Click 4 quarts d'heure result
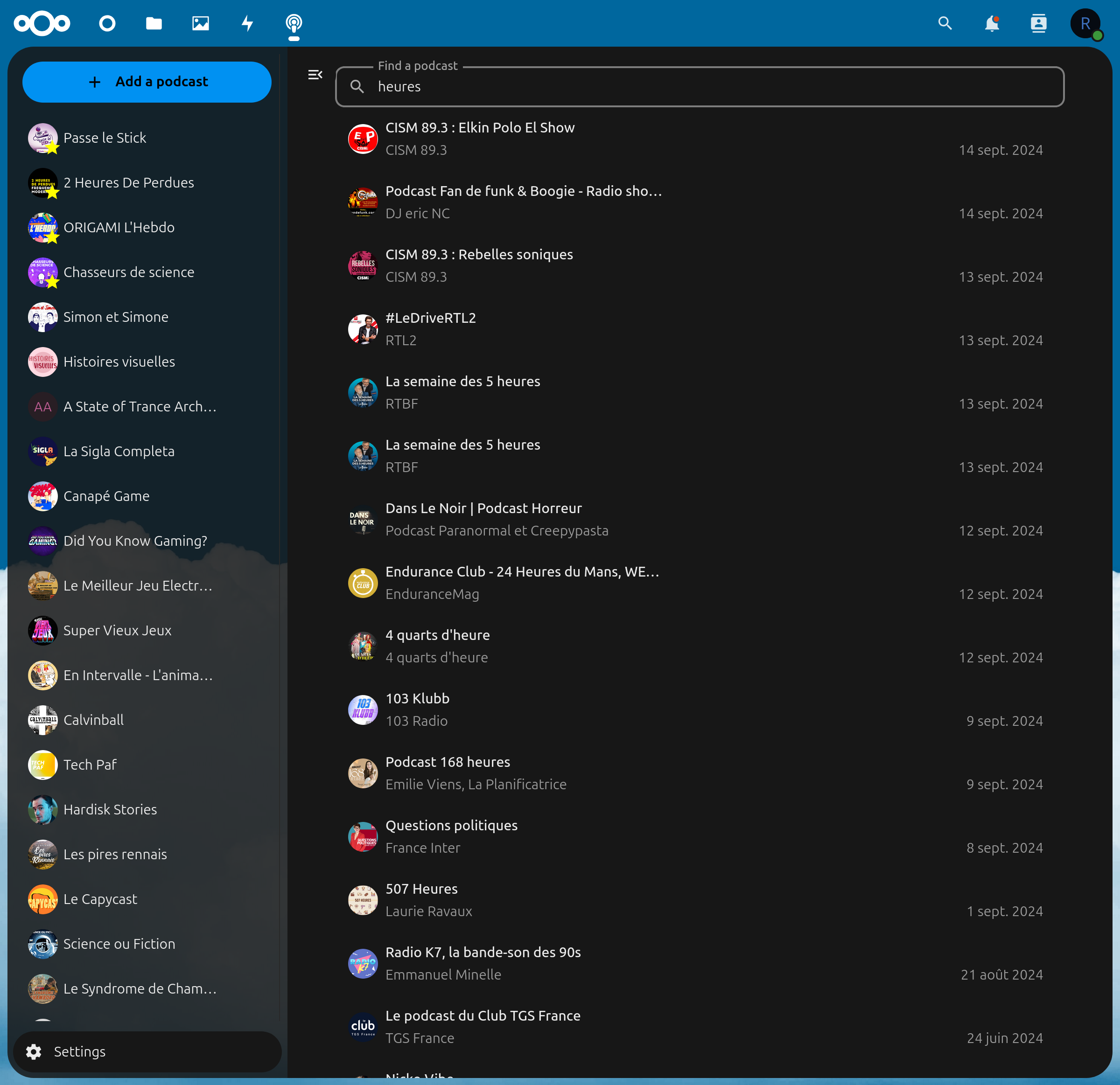Viewport: 1120px width, 1085px height. pos(700,647)
